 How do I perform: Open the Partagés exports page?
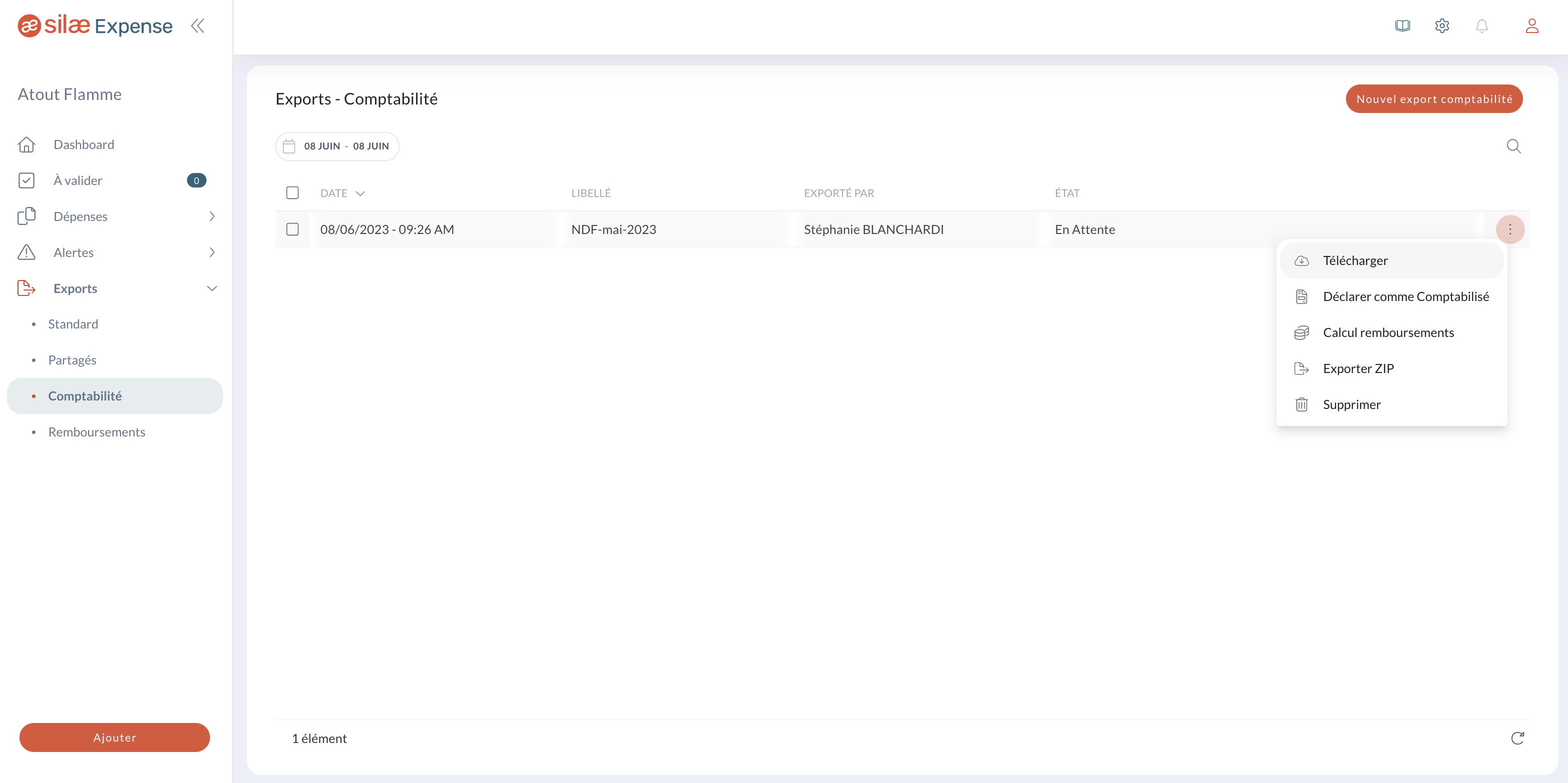click(72, 360)
